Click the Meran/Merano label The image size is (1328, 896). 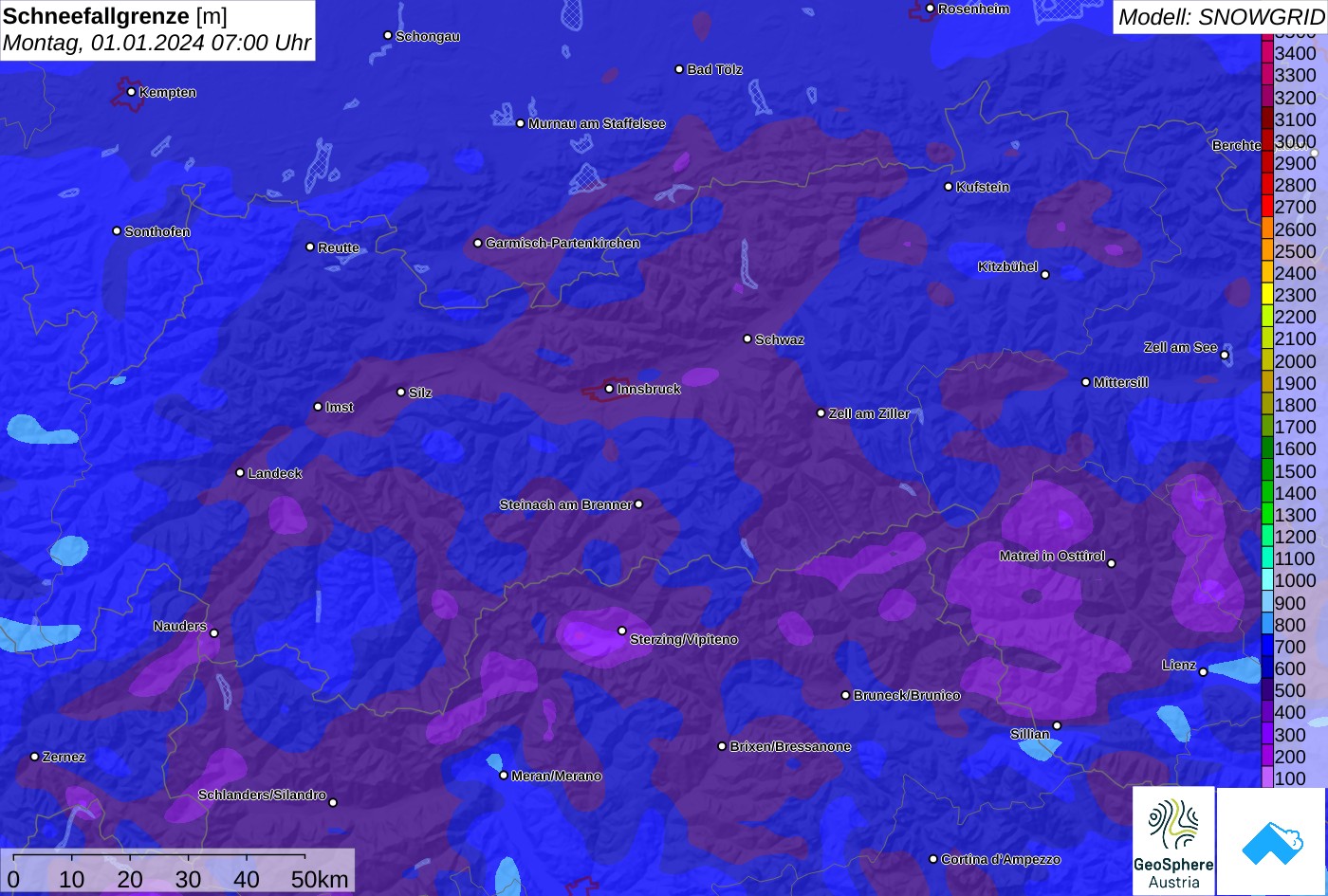click(557, 777)
